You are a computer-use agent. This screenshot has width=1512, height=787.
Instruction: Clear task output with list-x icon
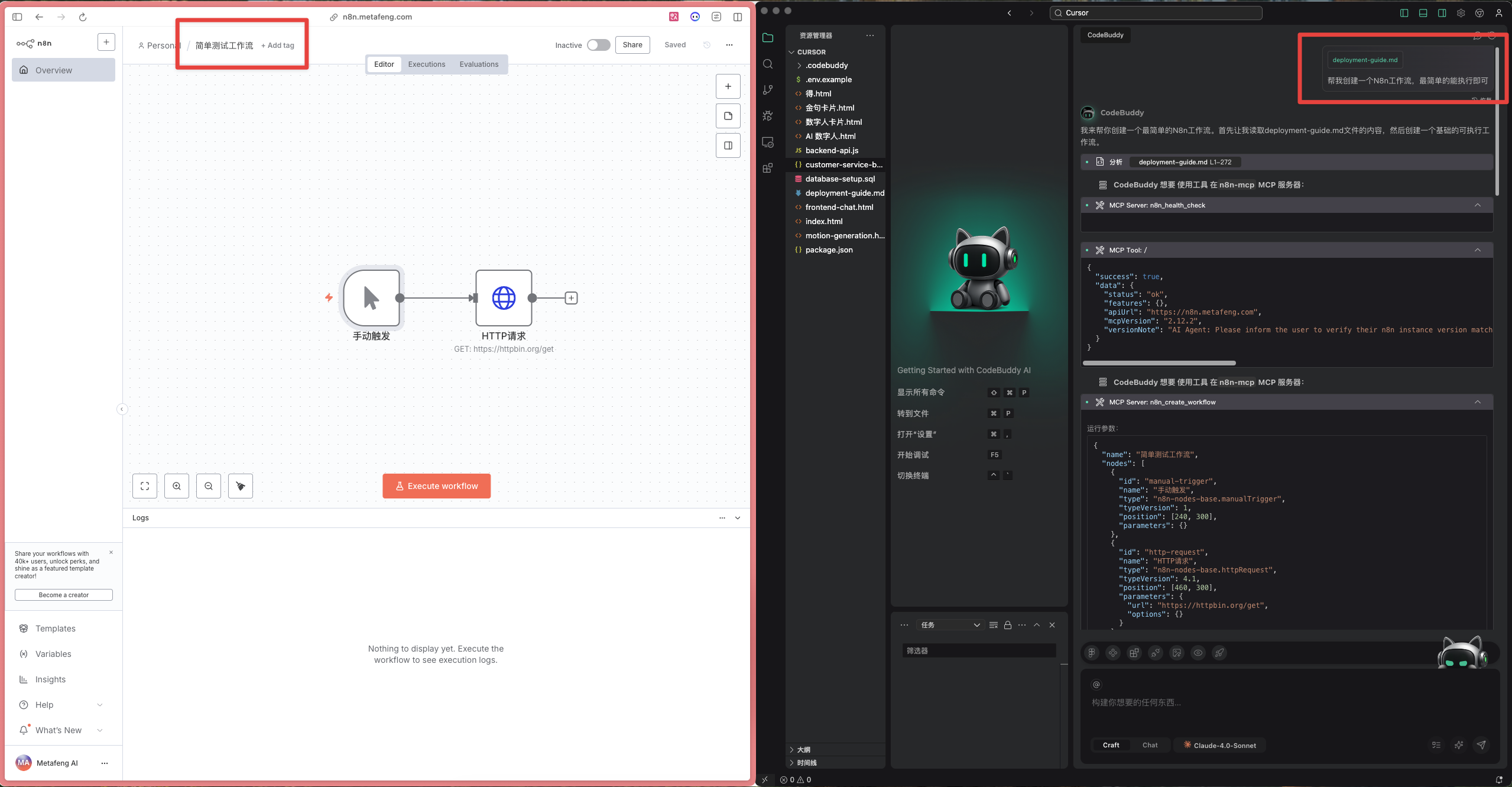(994, 625)
